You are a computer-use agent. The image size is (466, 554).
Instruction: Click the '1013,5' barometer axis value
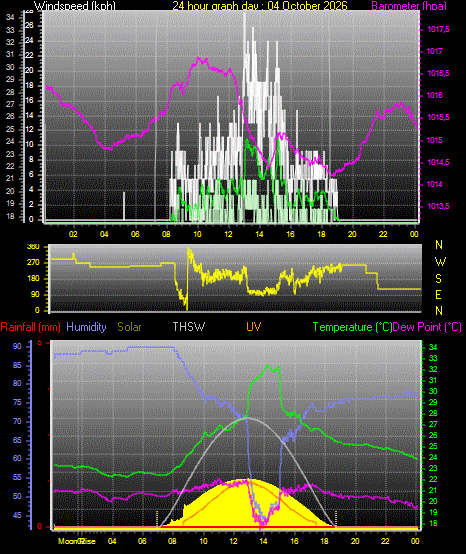coord(438,206)
